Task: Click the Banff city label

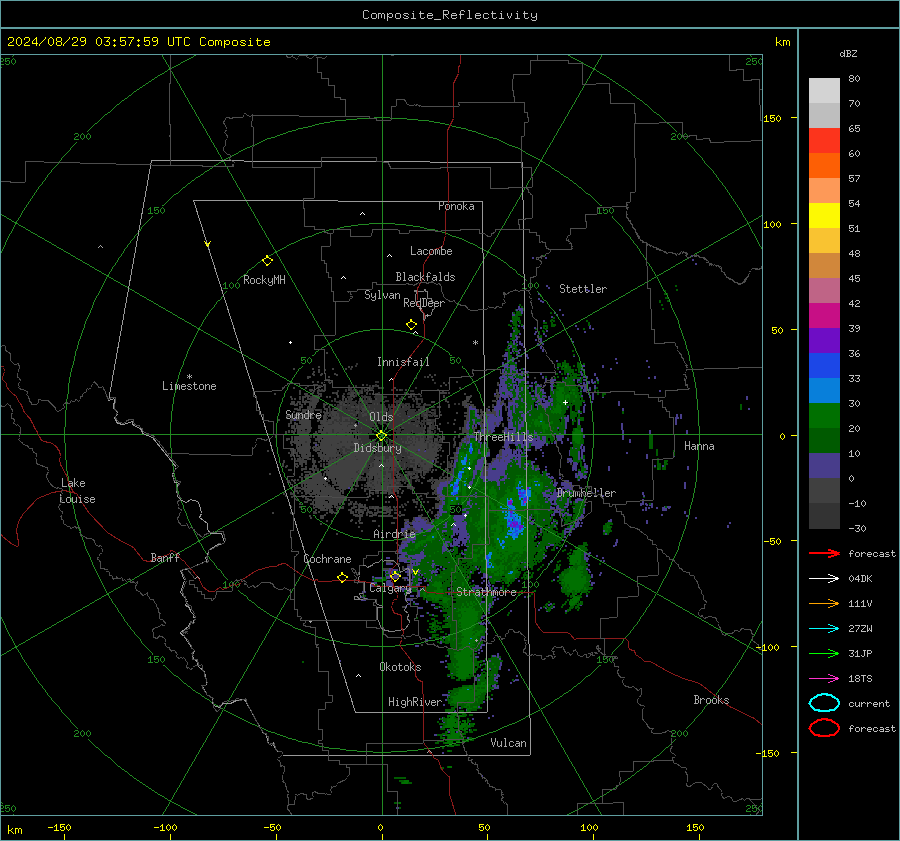Action: tap(165, 558)
